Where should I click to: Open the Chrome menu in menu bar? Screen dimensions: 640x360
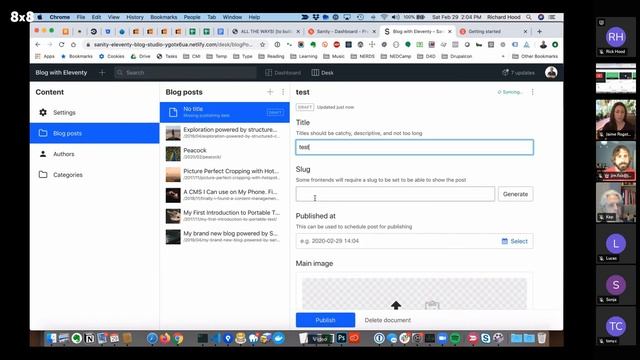coord(60,17)
